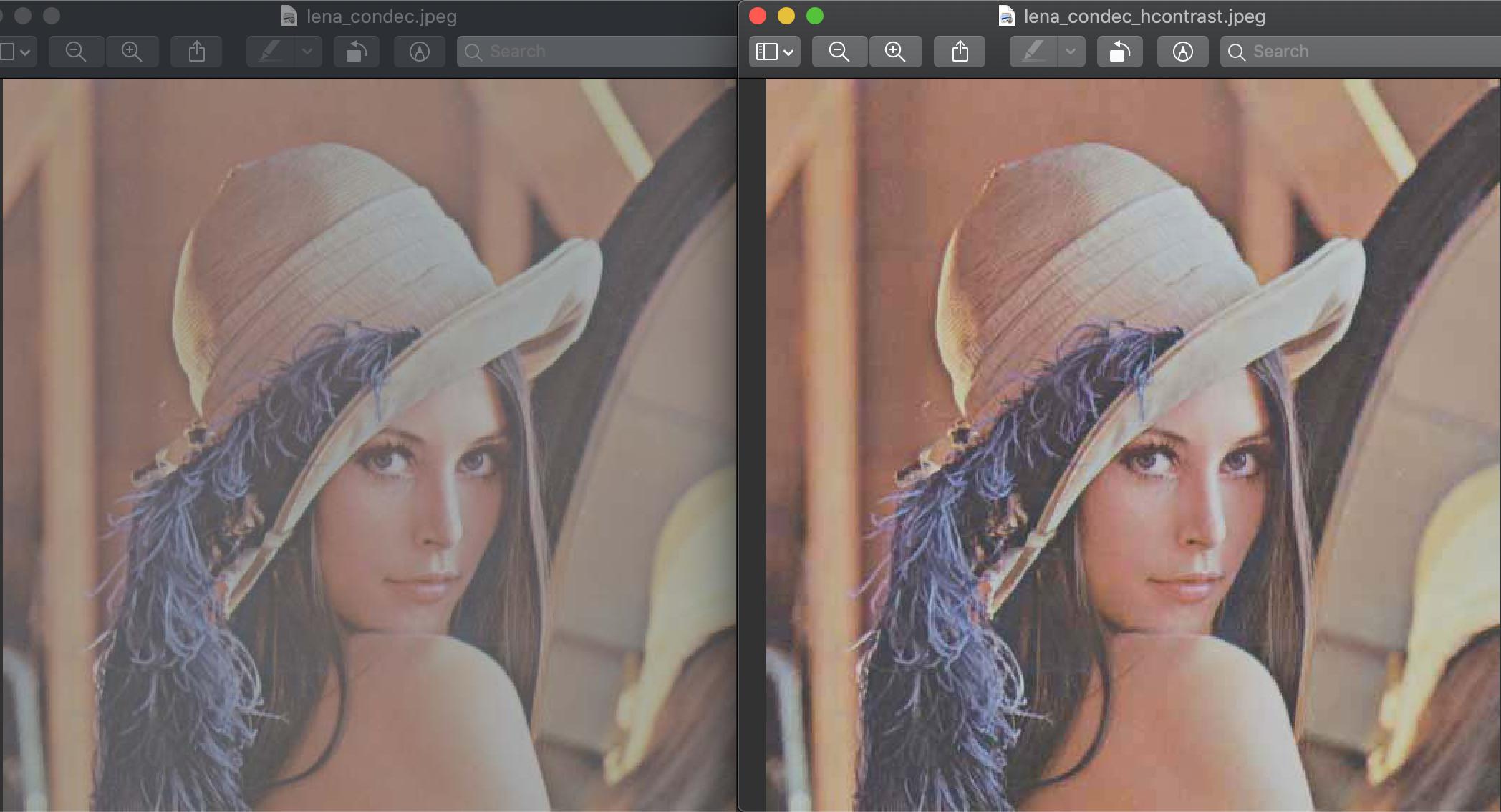1501x812 pixels.
Task: Focus Search field in lena_condec_hcontrast.jpeg window
Action: click(x=1361, y=52)
